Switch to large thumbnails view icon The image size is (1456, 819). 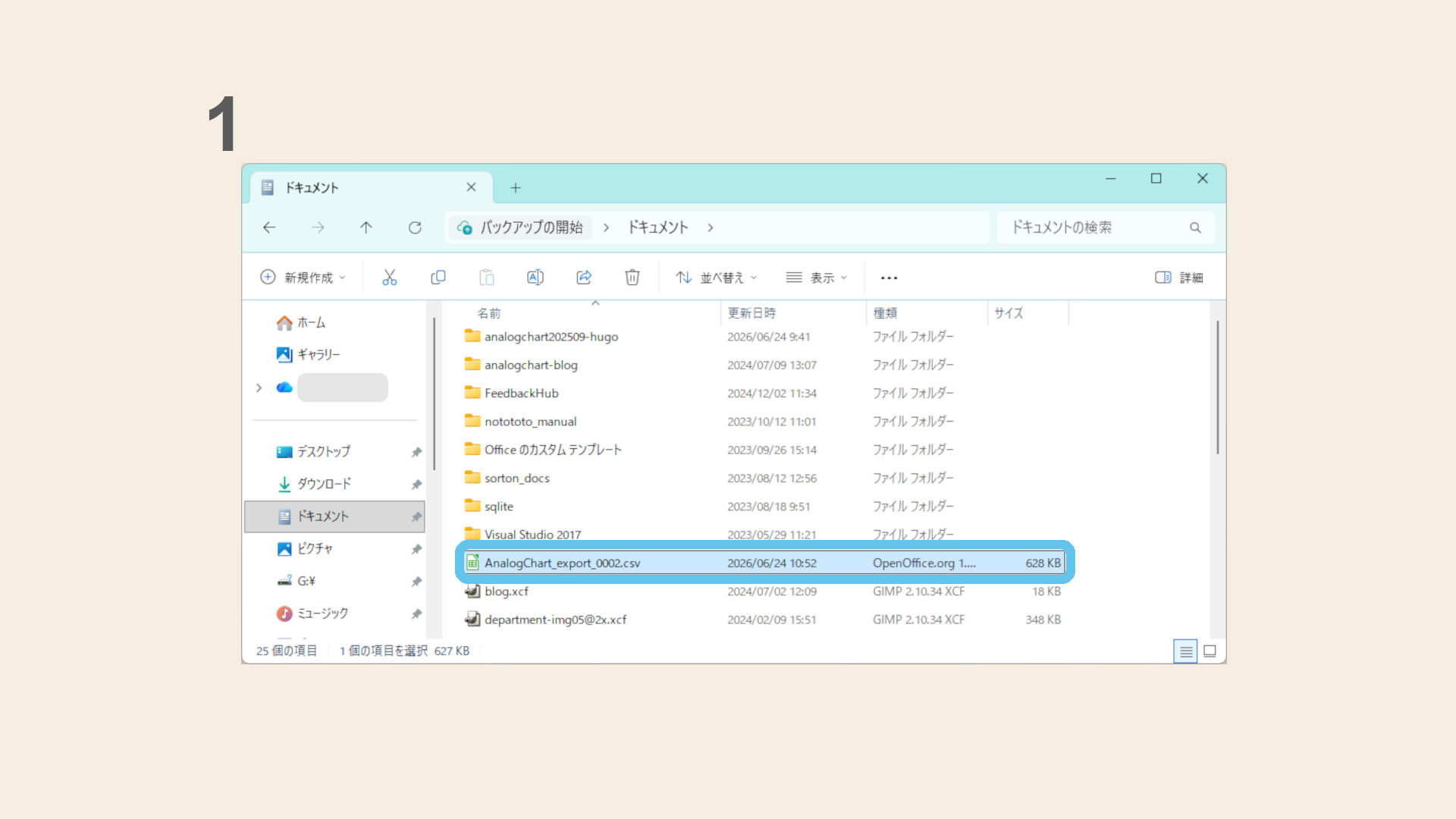[1210, 651]
